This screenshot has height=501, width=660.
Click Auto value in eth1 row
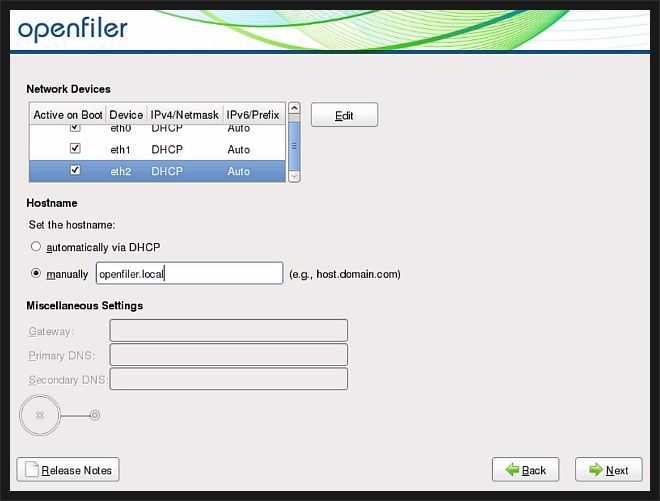239,149
